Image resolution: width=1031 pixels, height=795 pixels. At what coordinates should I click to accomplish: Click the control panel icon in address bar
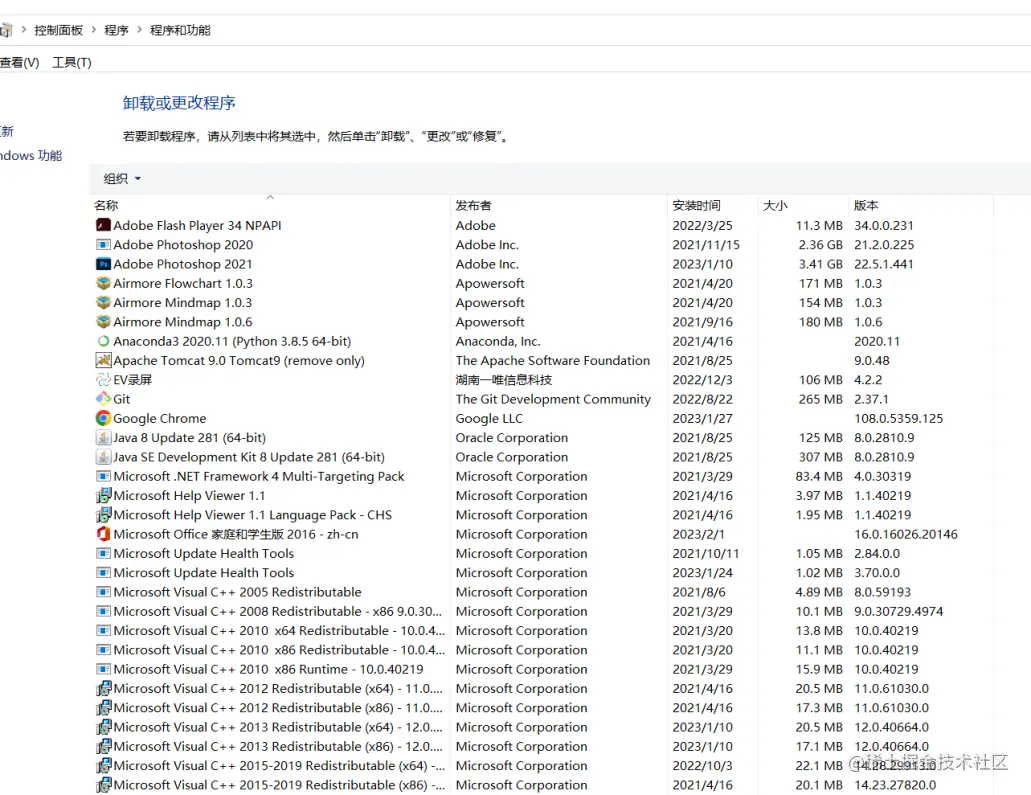[5, 30]
